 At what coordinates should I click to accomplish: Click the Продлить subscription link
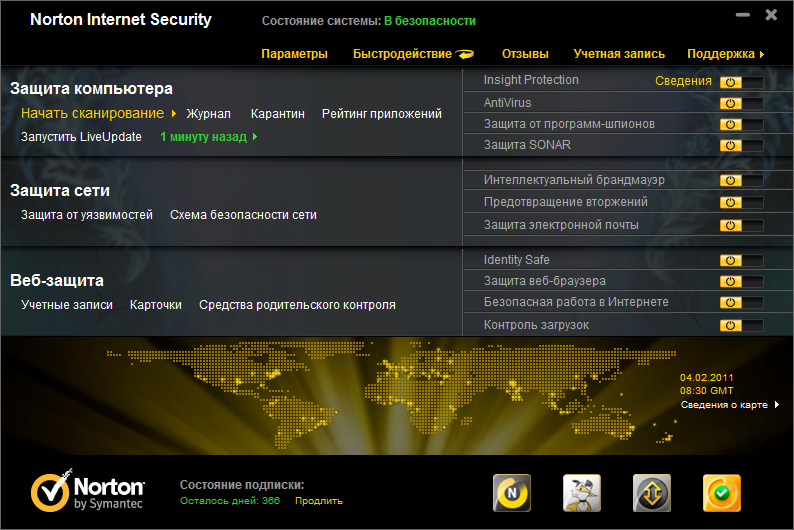coord(319,501)
